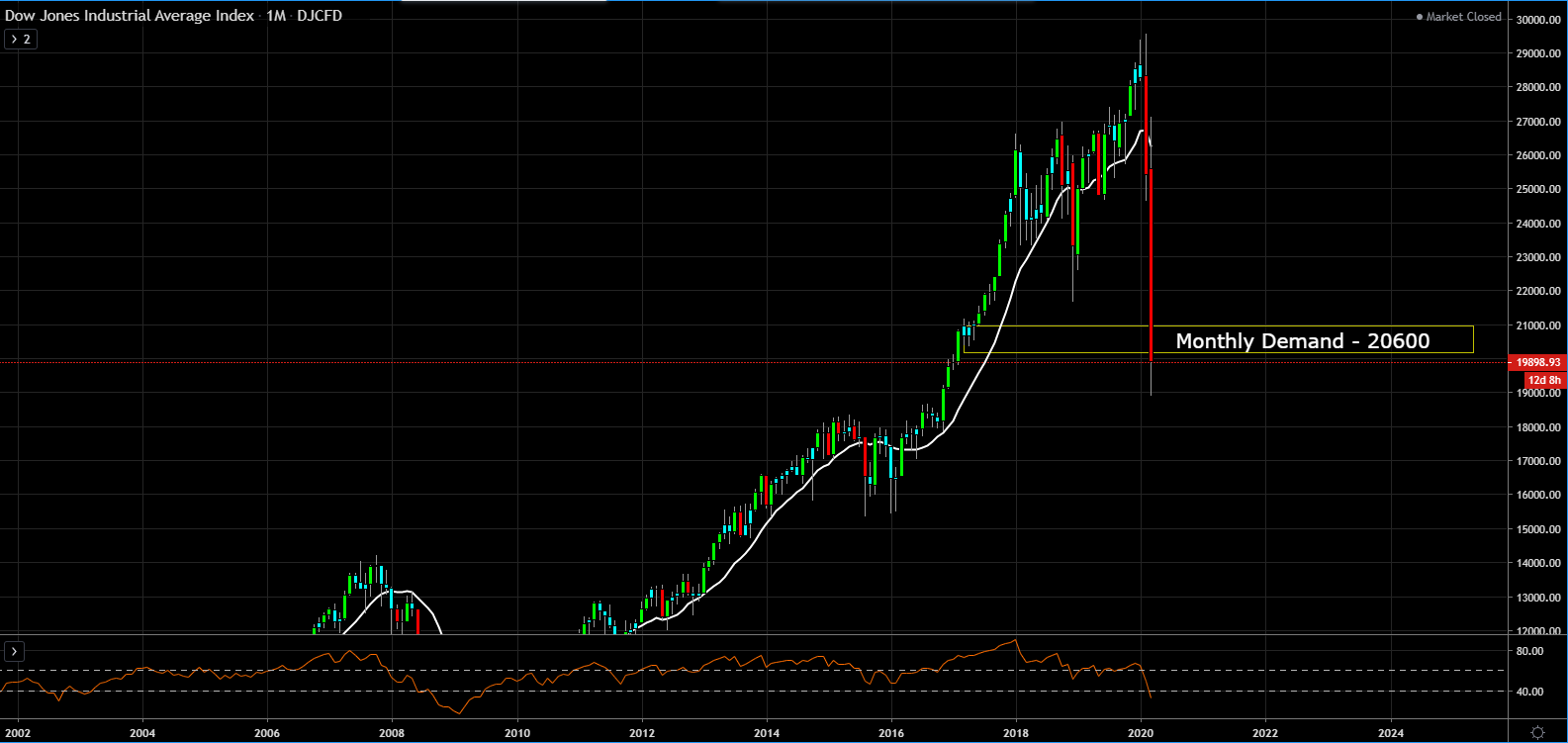Click the 15000.00 price axis label
This screenshot has height=743, width=1568.
coord(1539,529)
